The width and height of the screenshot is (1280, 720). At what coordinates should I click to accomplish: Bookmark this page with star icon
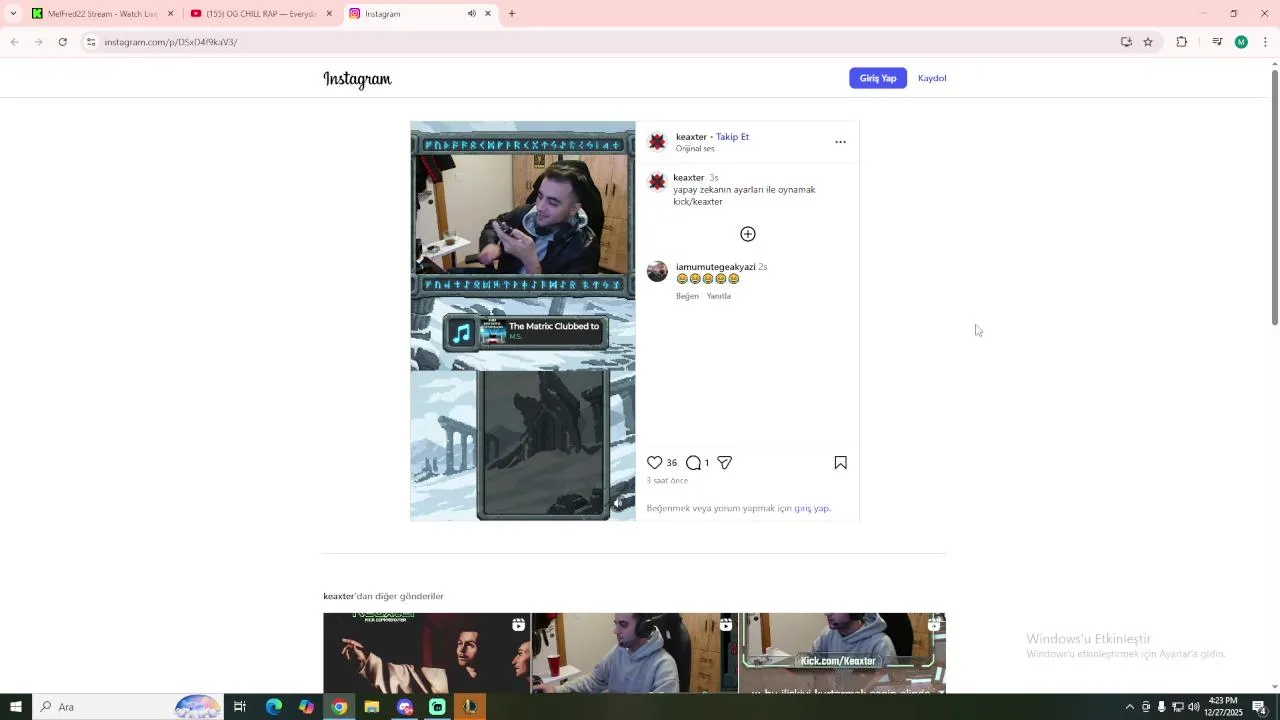[1148, 42]
